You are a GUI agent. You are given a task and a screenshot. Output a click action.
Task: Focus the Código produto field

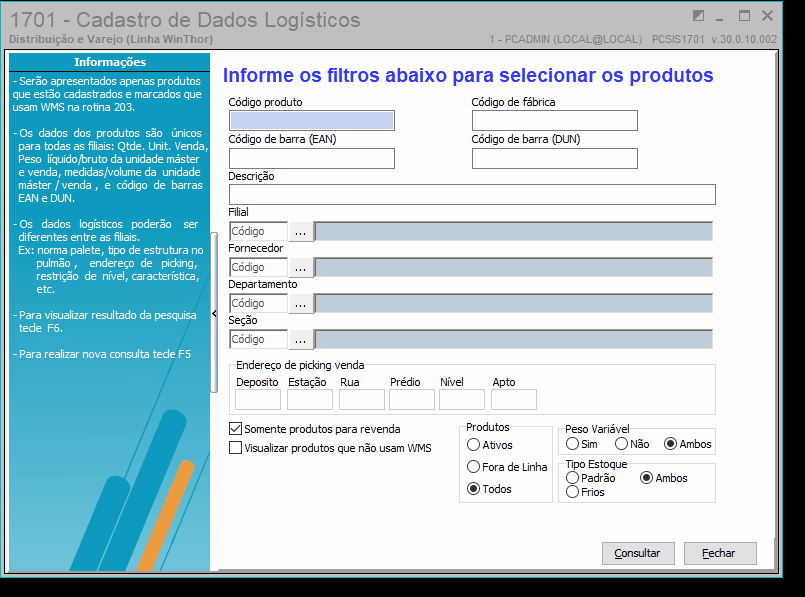[x=312, y=121]
